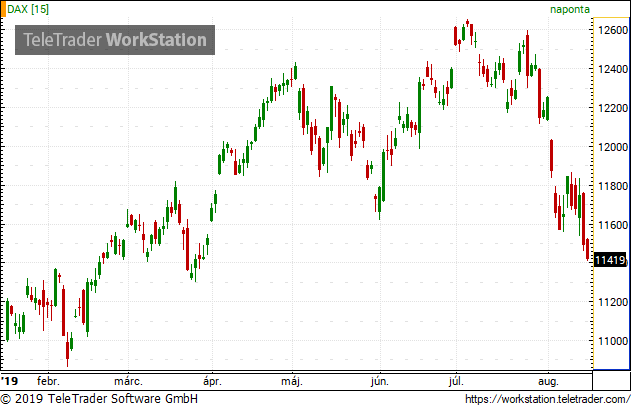Click the 2019 TeleTrader Software GmbH copyright
The image size is (631, 408).
[99, 399]
